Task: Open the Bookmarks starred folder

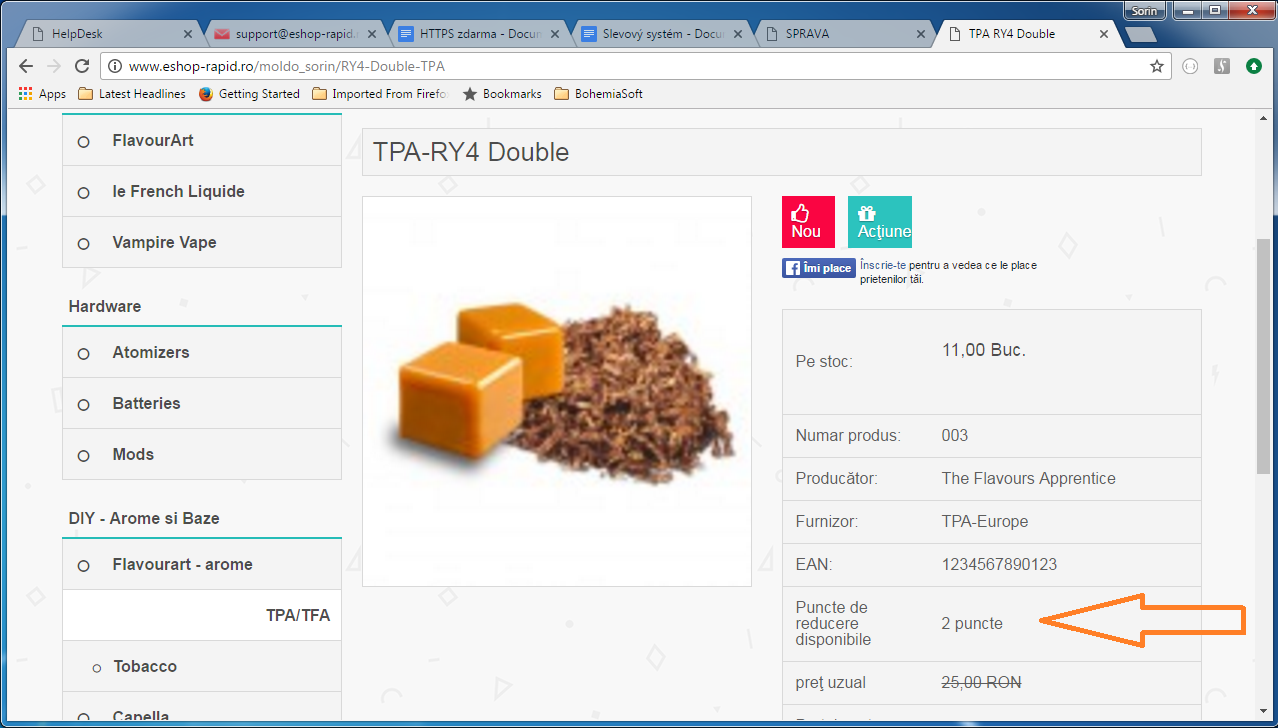Action: pos(502,94)
